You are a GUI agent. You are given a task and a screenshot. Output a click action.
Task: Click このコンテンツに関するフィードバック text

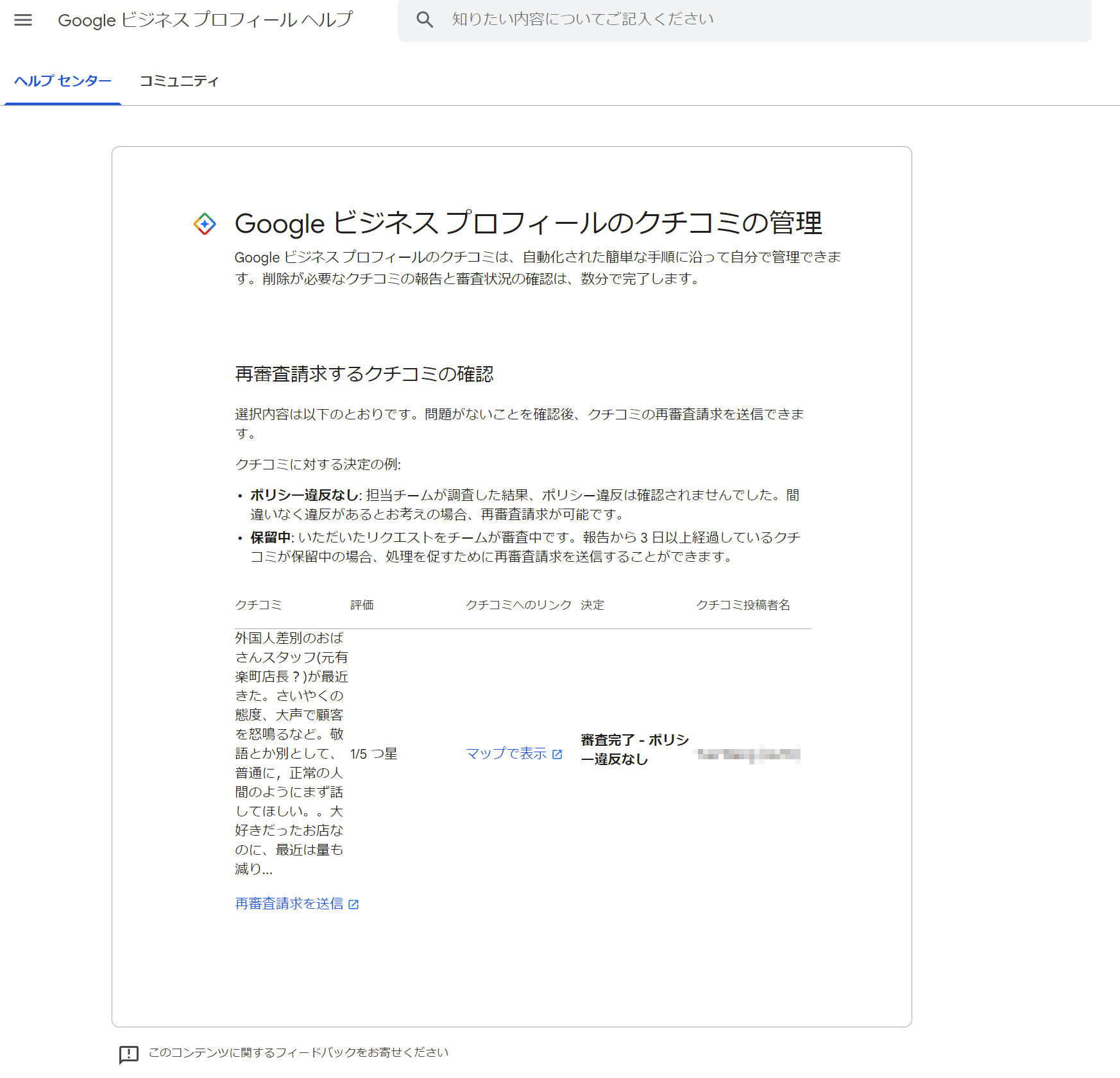[298, 1052]
